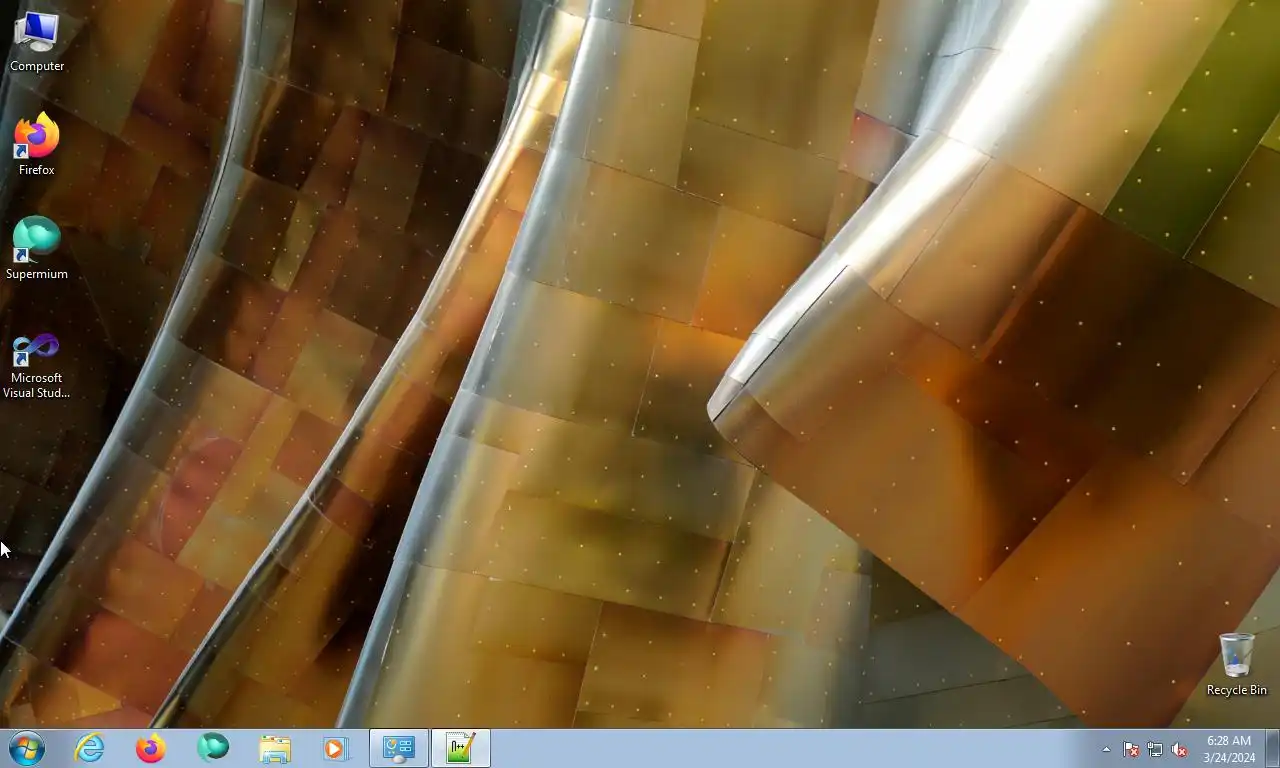The height and width of the screenshot is (768, 1280).
Task: Select the Microsoft Visual Studio desktop shortcut
Action: click(37, 366)
